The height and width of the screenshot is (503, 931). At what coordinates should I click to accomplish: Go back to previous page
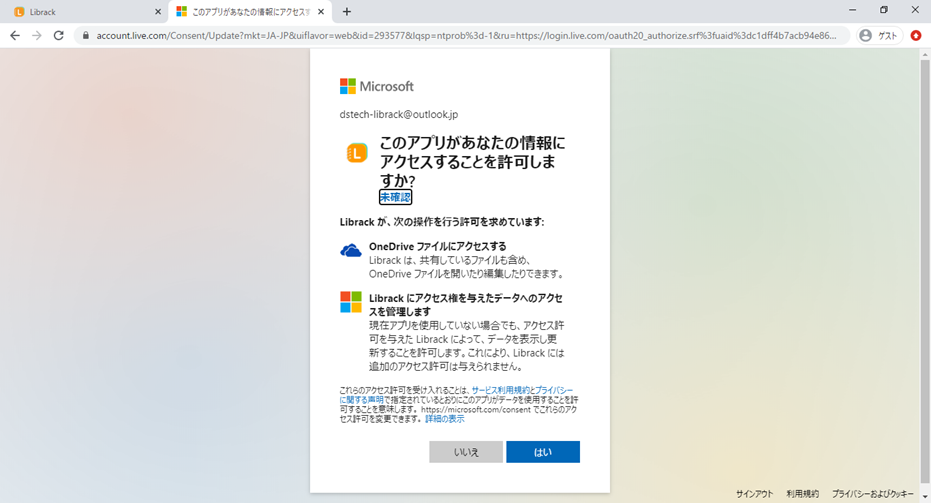(15, 36)
